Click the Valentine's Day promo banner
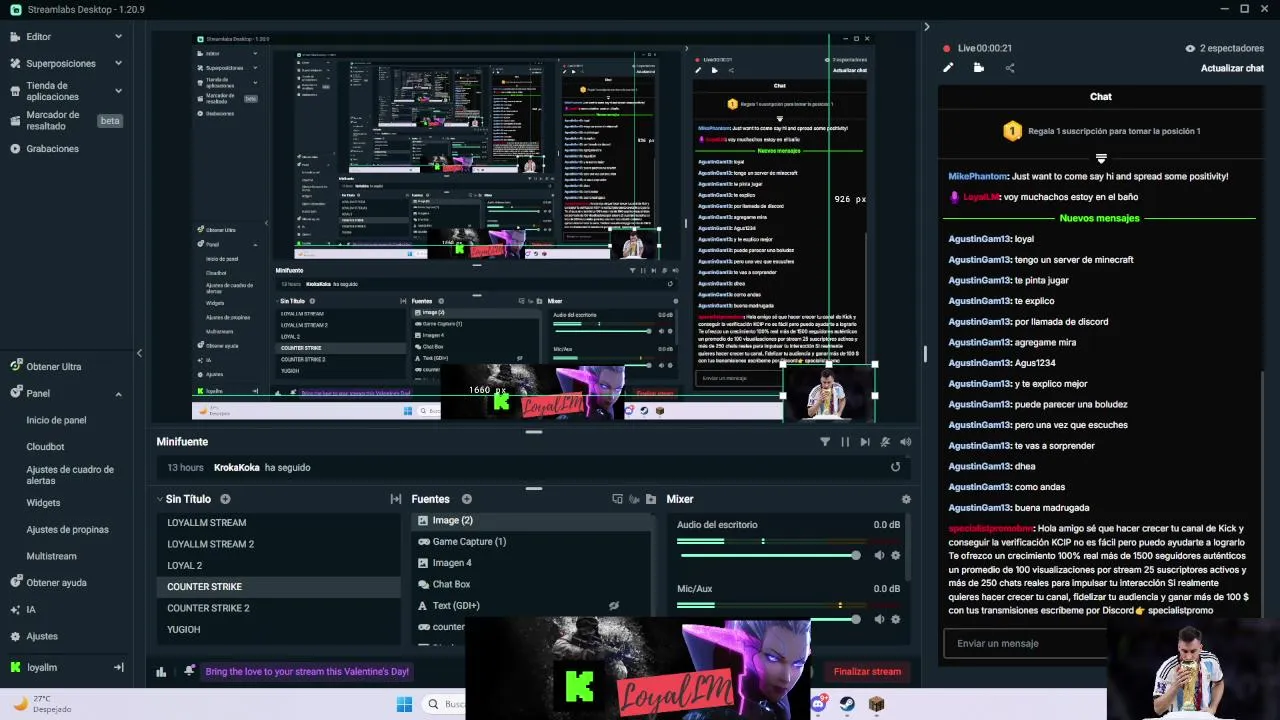Image resolution: width=1280 pixels, height=720 pixels. point(307,672)
